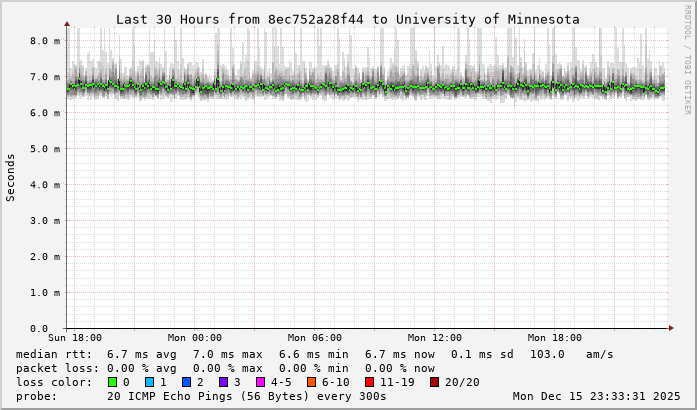Viewport: 697px width, 410px height.
Task: Select the dark red 20/20 loss swatch
Action: click(434, 382)
